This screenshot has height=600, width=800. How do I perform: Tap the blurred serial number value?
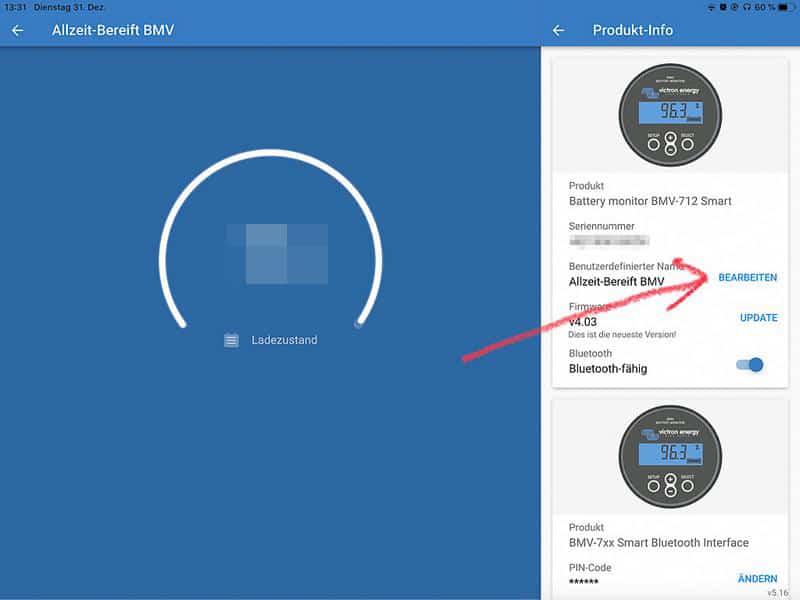[609, 241]
